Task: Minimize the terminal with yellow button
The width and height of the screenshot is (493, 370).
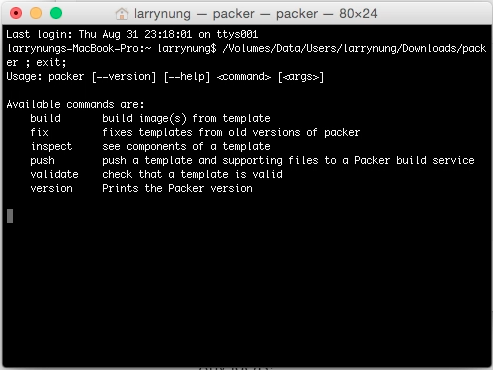Action: pyautogui.click(x=36, y=13)
